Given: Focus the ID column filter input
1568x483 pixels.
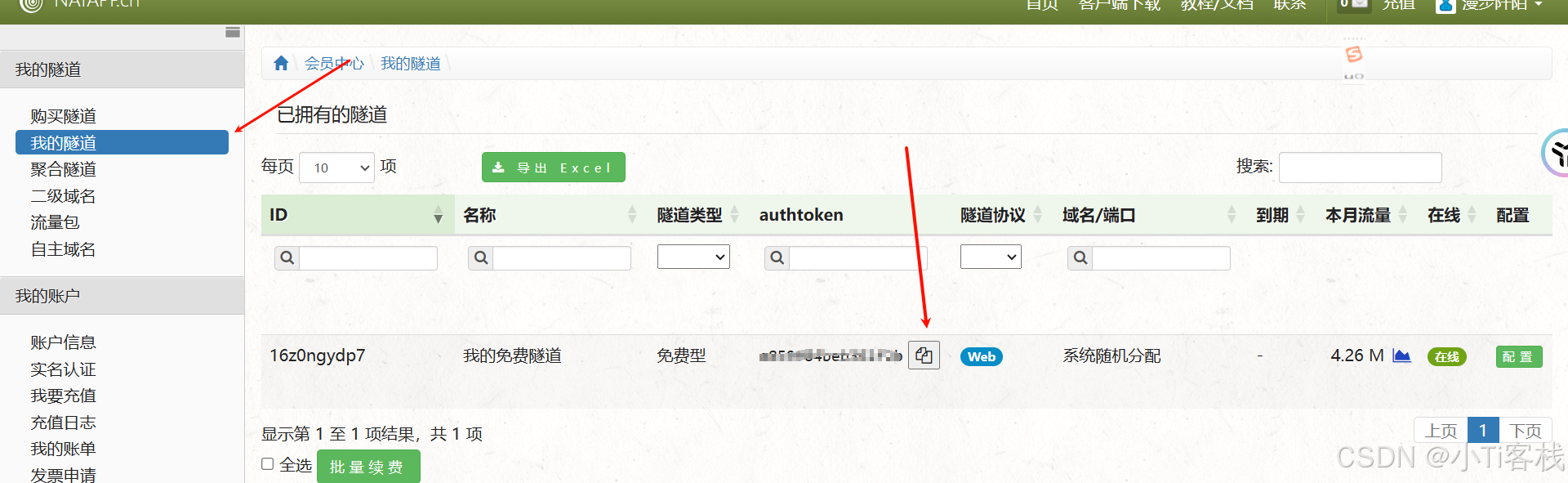Looking at the screenshot, I should click(368, 258).
